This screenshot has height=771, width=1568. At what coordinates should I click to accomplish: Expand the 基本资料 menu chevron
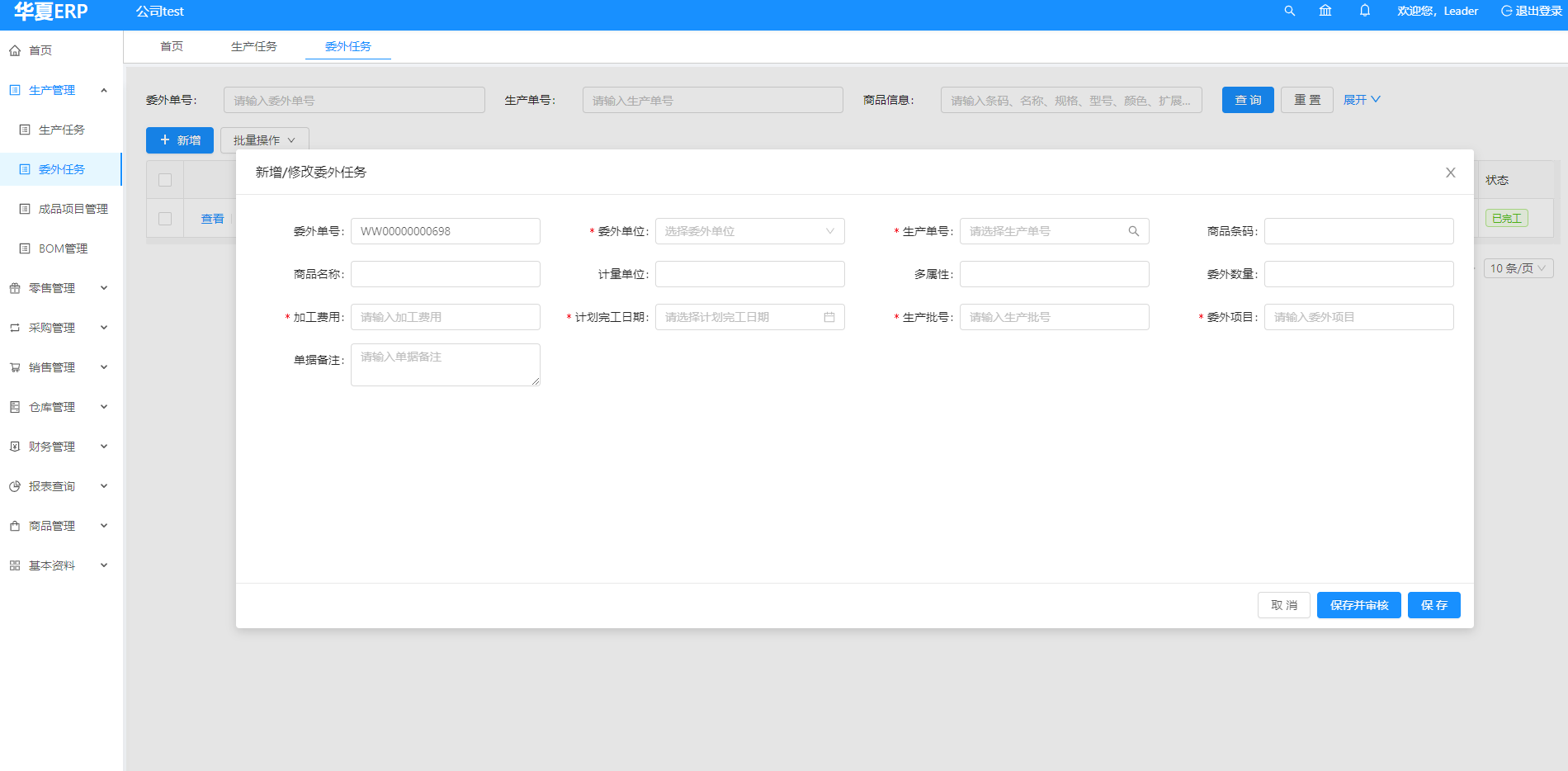point(104,565)
